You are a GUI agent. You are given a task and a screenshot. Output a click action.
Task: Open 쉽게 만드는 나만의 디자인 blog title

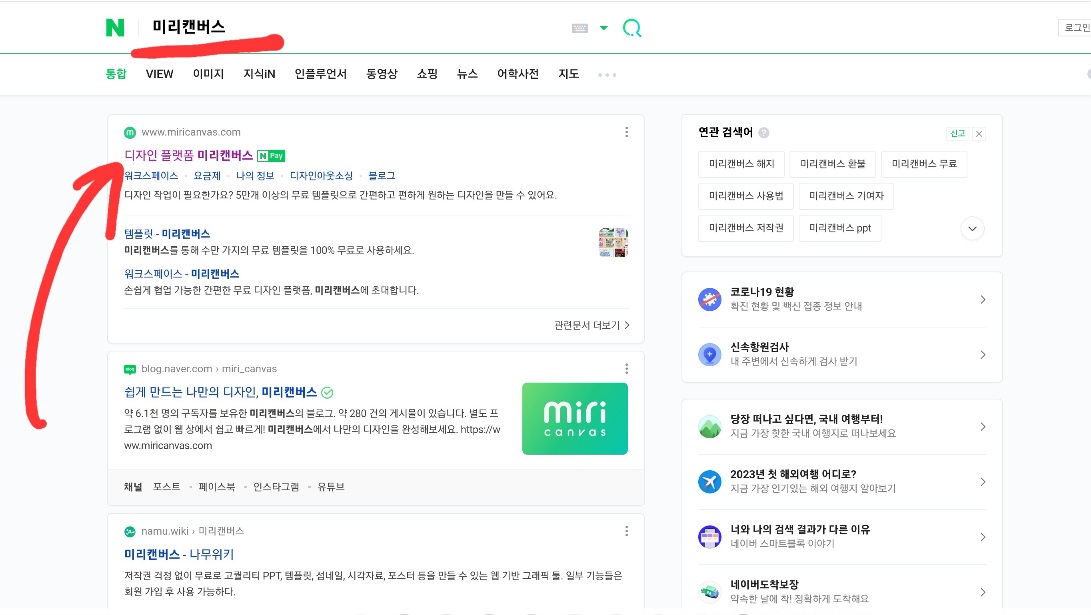tap(221, 392)
